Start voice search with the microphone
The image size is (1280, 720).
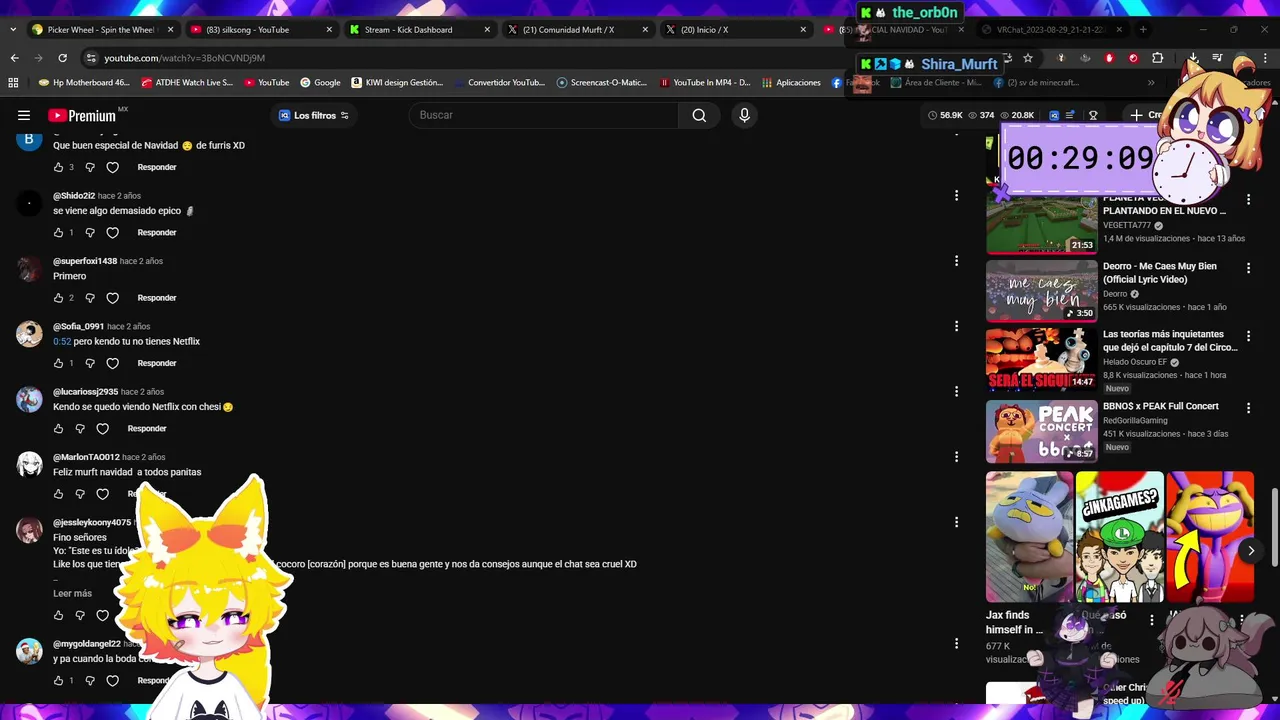(744, 115)
